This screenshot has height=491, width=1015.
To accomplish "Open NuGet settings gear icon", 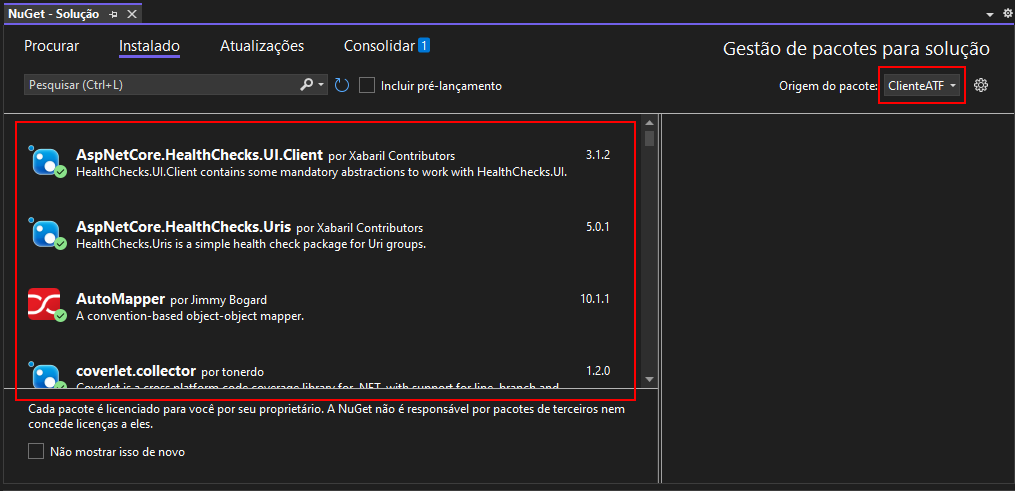I will click(x=981, y=85).
